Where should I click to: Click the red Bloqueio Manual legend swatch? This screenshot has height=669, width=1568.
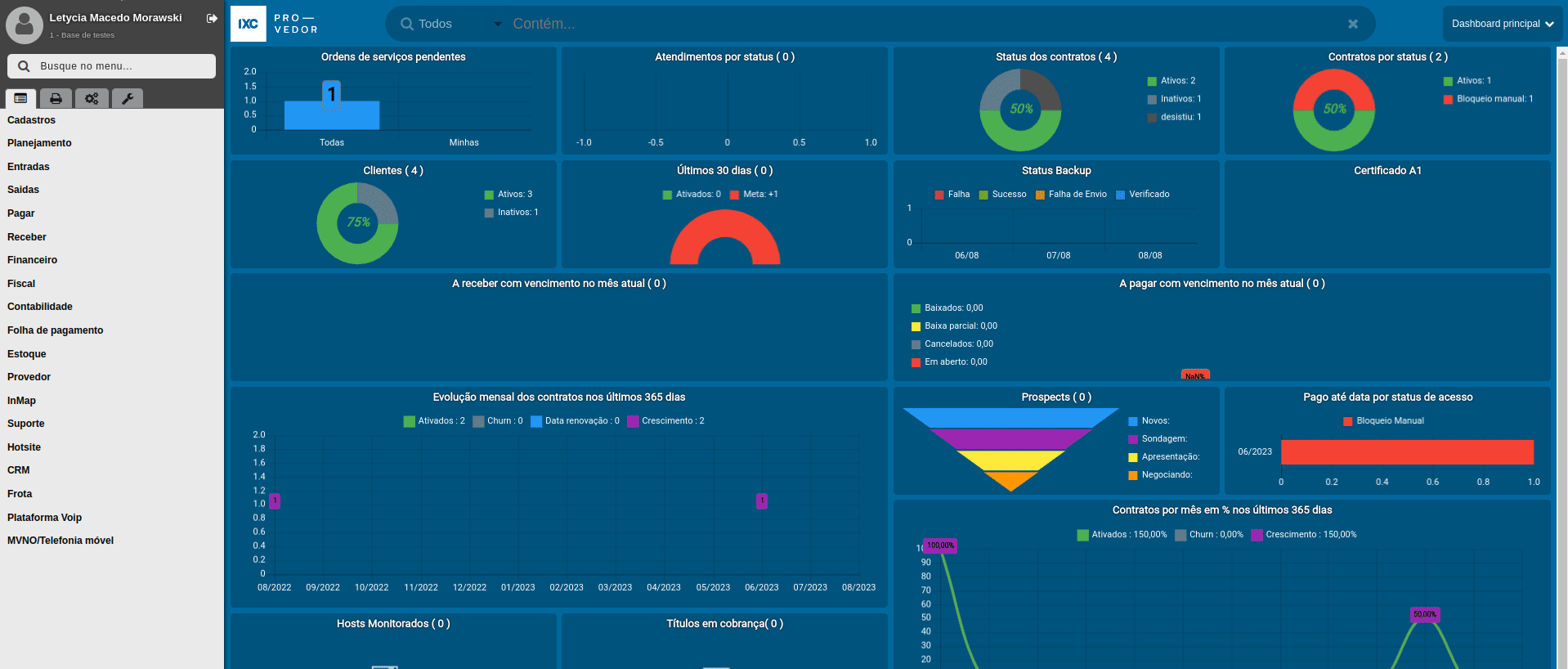coord(1347,421)
